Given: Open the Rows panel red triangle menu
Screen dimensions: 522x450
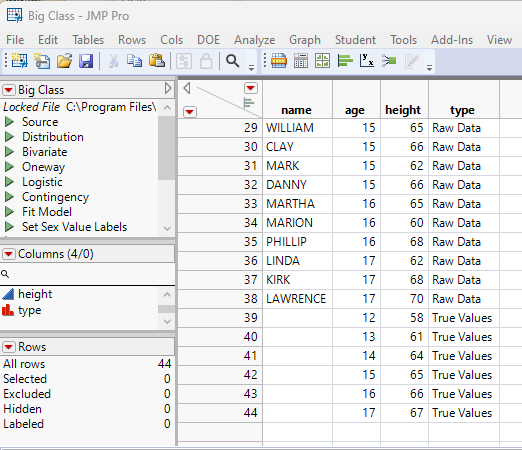Looking at the screenshot, I should click(x=9, y=347).
